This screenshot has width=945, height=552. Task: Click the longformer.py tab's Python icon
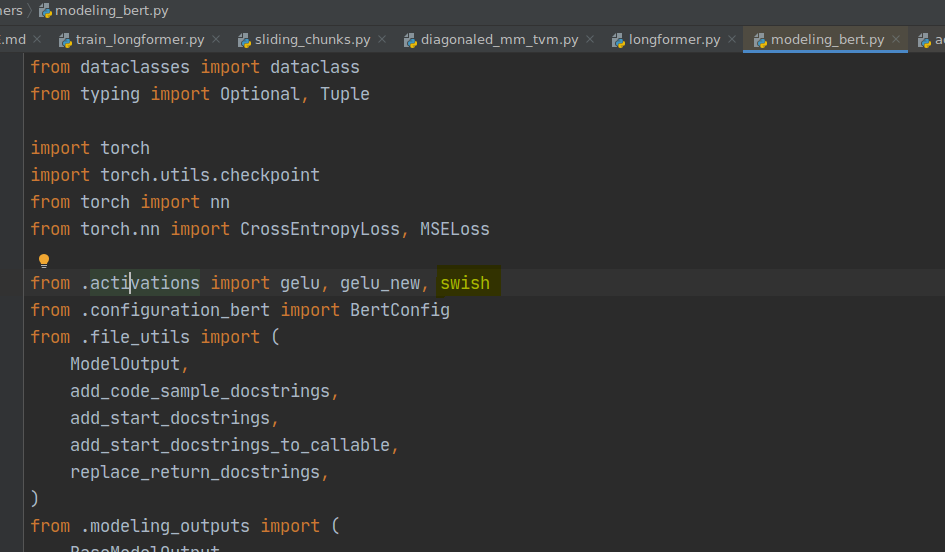618,40
